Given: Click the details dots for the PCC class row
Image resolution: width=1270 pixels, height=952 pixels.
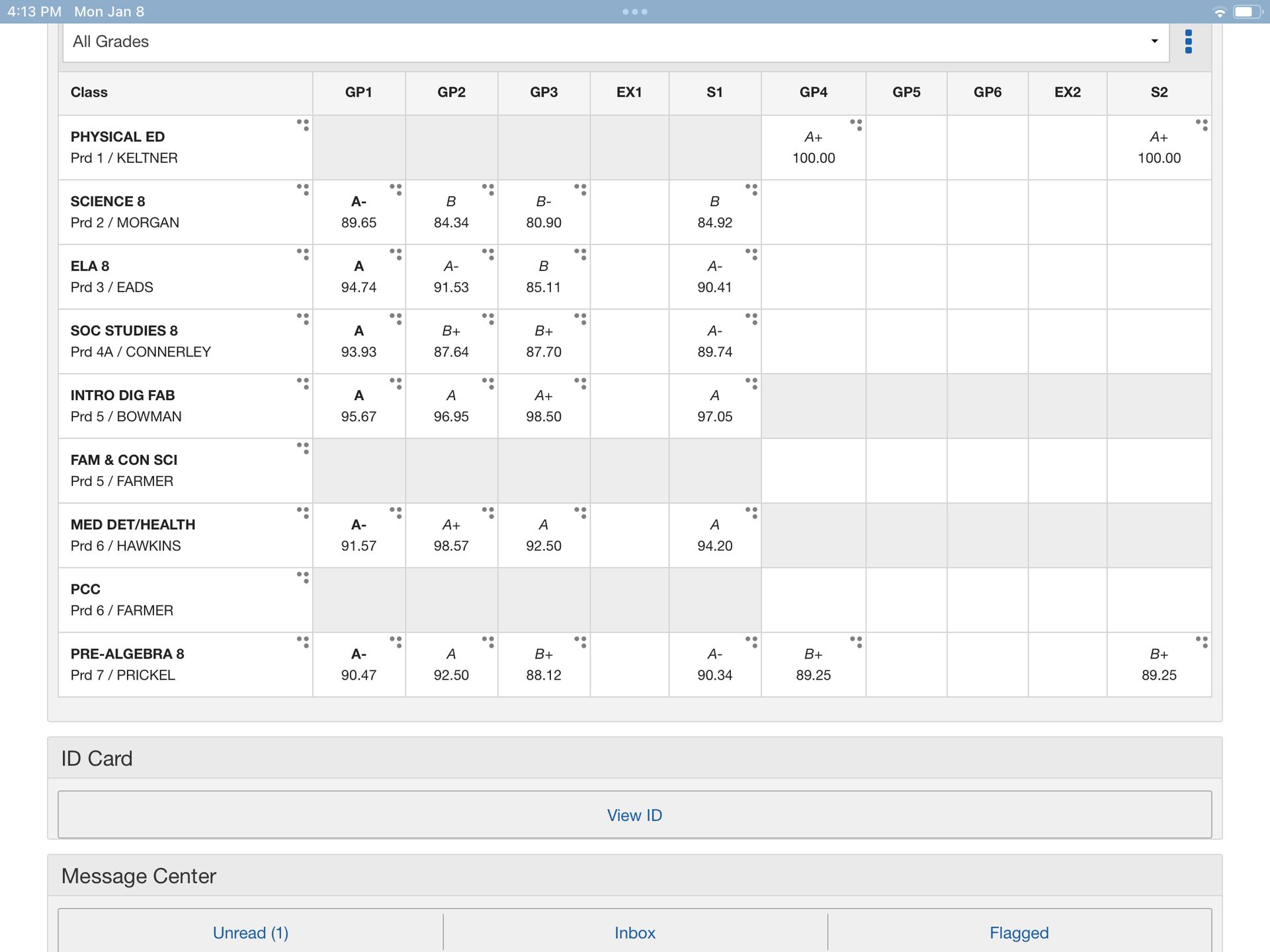Looking at the screenshot, I should click(303, 577).
